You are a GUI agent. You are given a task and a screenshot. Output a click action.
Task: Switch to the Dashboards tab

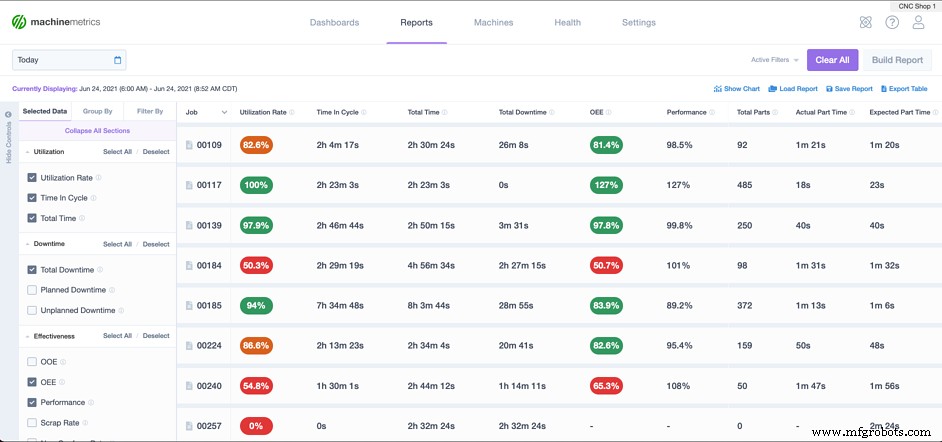pyautogui.click(x=334, y=22)
